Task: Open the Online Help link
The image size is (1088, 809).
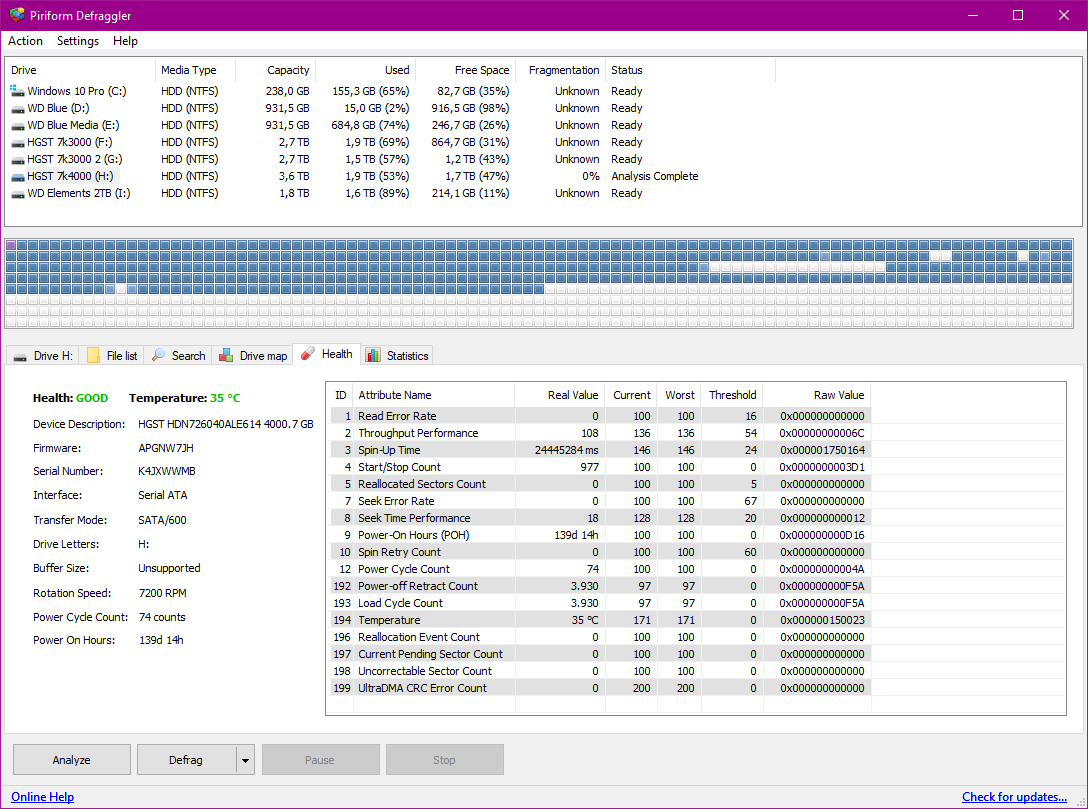Action: (x=42, y=797)
